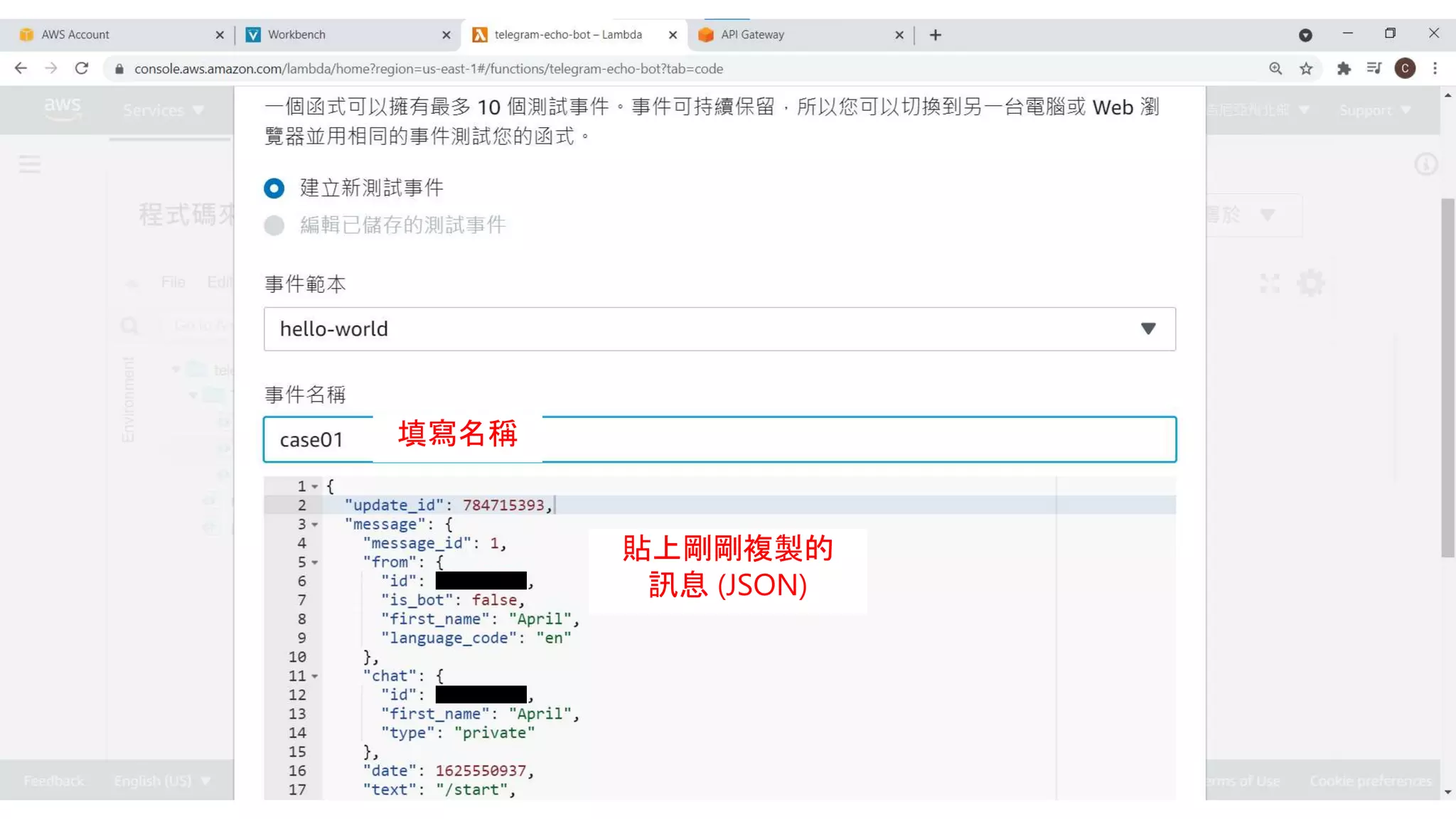Click the scrollbar down arrow

tap(1448, 792)
